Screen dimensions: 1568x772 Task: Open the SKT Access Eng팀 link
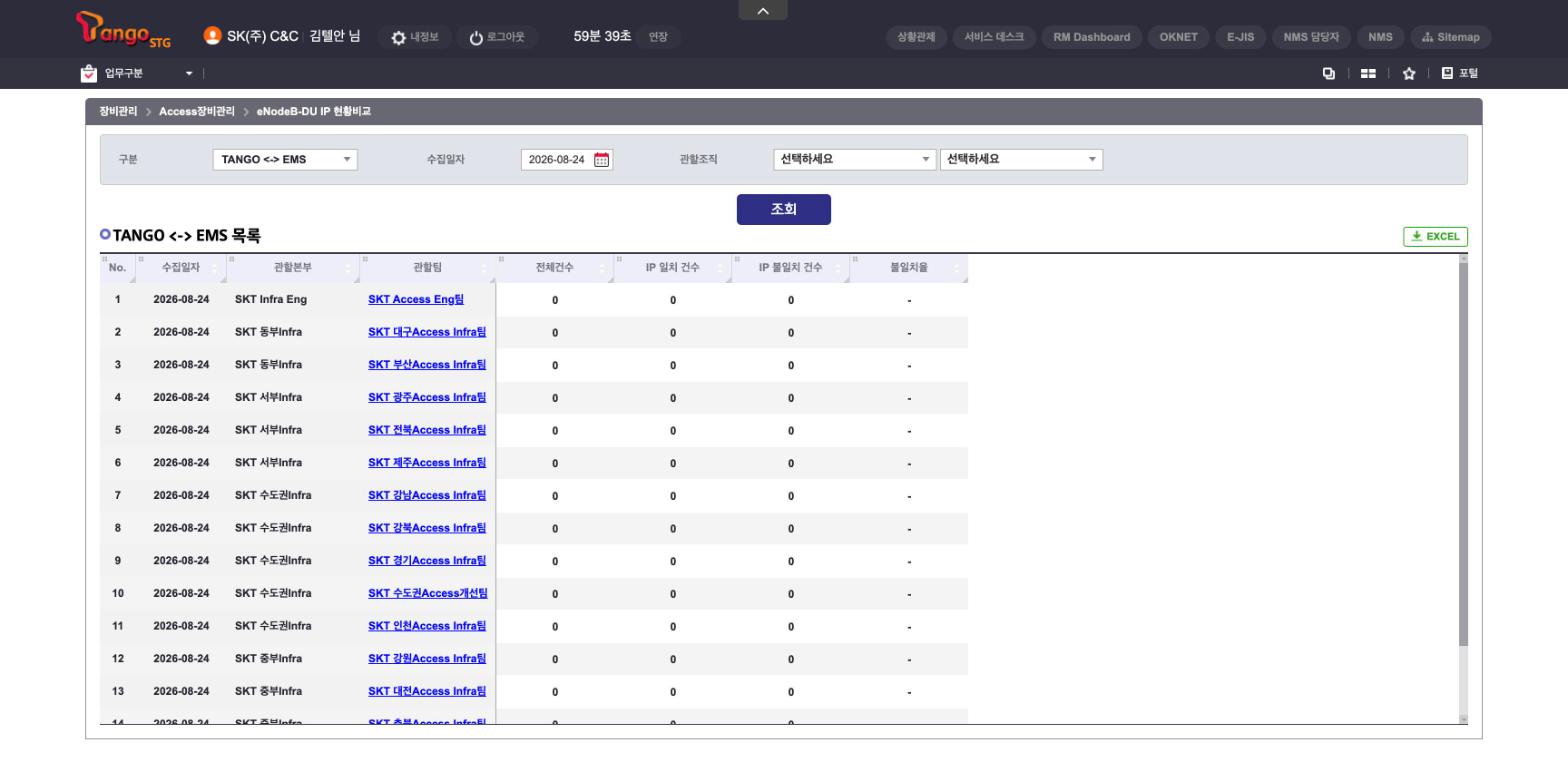(416, 300)
